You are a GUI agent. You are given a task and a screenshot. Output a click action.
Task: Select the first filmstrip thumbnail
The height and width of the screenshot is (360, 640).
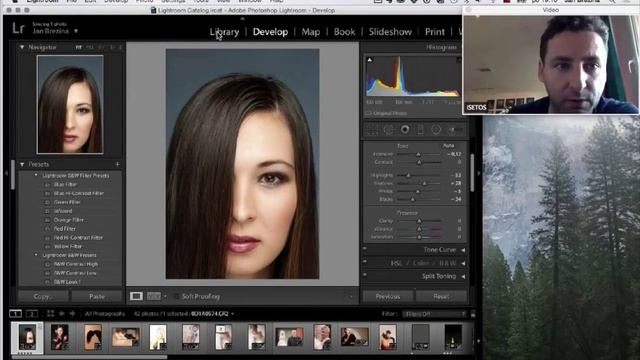point(27,337)
